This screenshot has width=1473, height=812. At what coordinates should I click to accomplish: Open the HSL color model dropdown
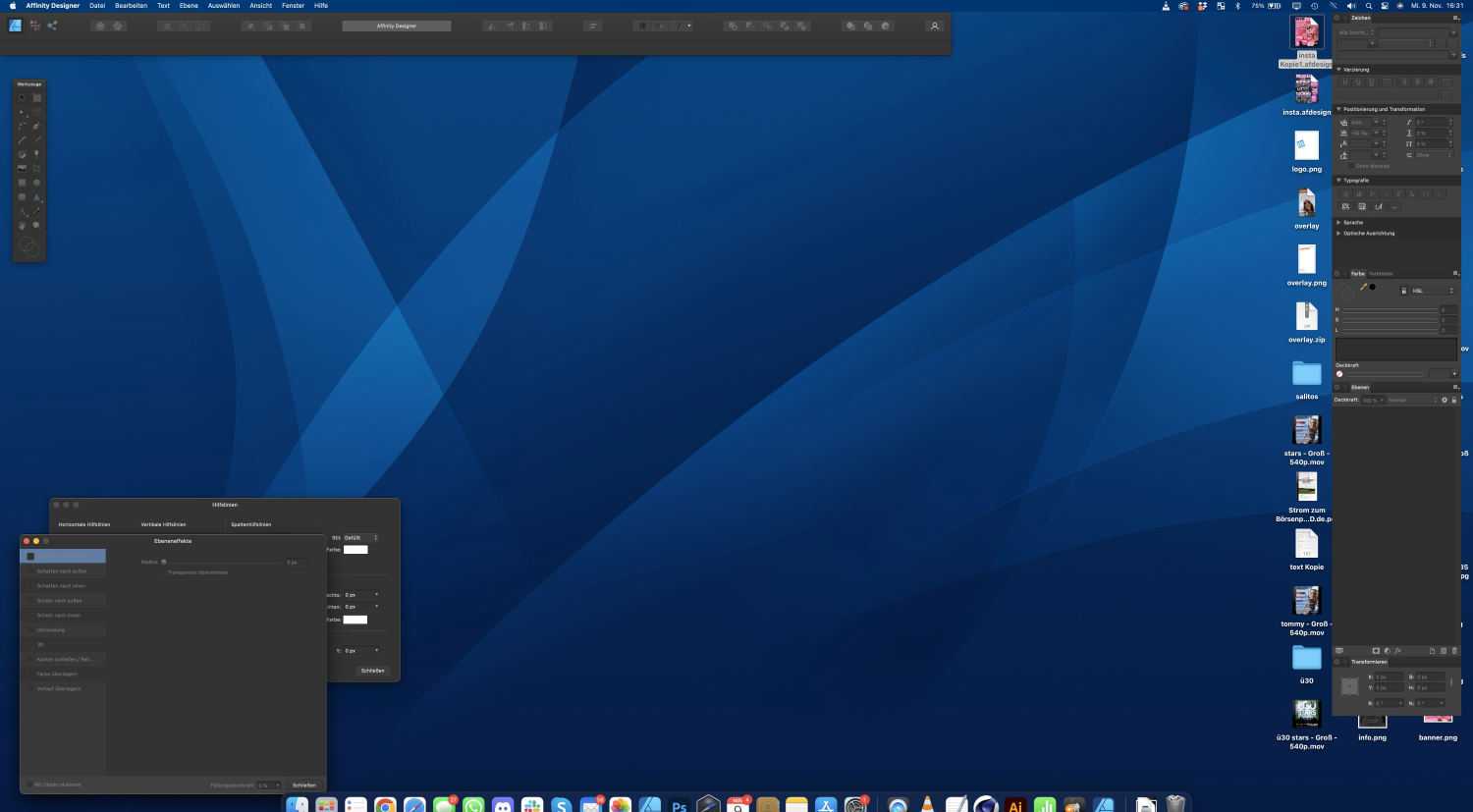[1433, 291]
